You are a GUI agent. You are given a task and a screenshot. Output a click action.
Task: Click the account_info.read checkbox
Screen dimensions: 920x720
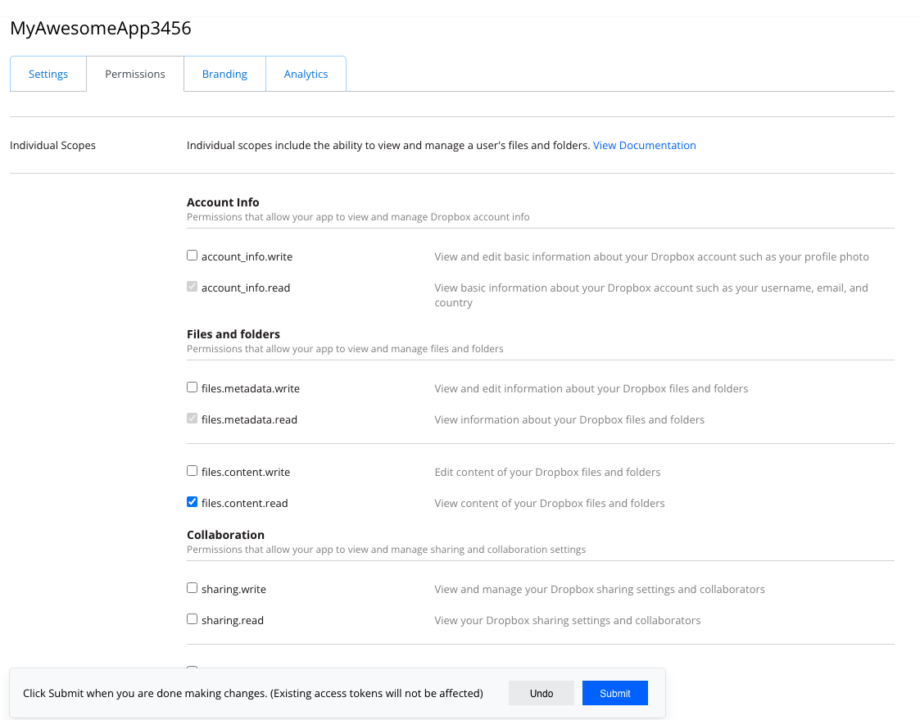(191, 287)
